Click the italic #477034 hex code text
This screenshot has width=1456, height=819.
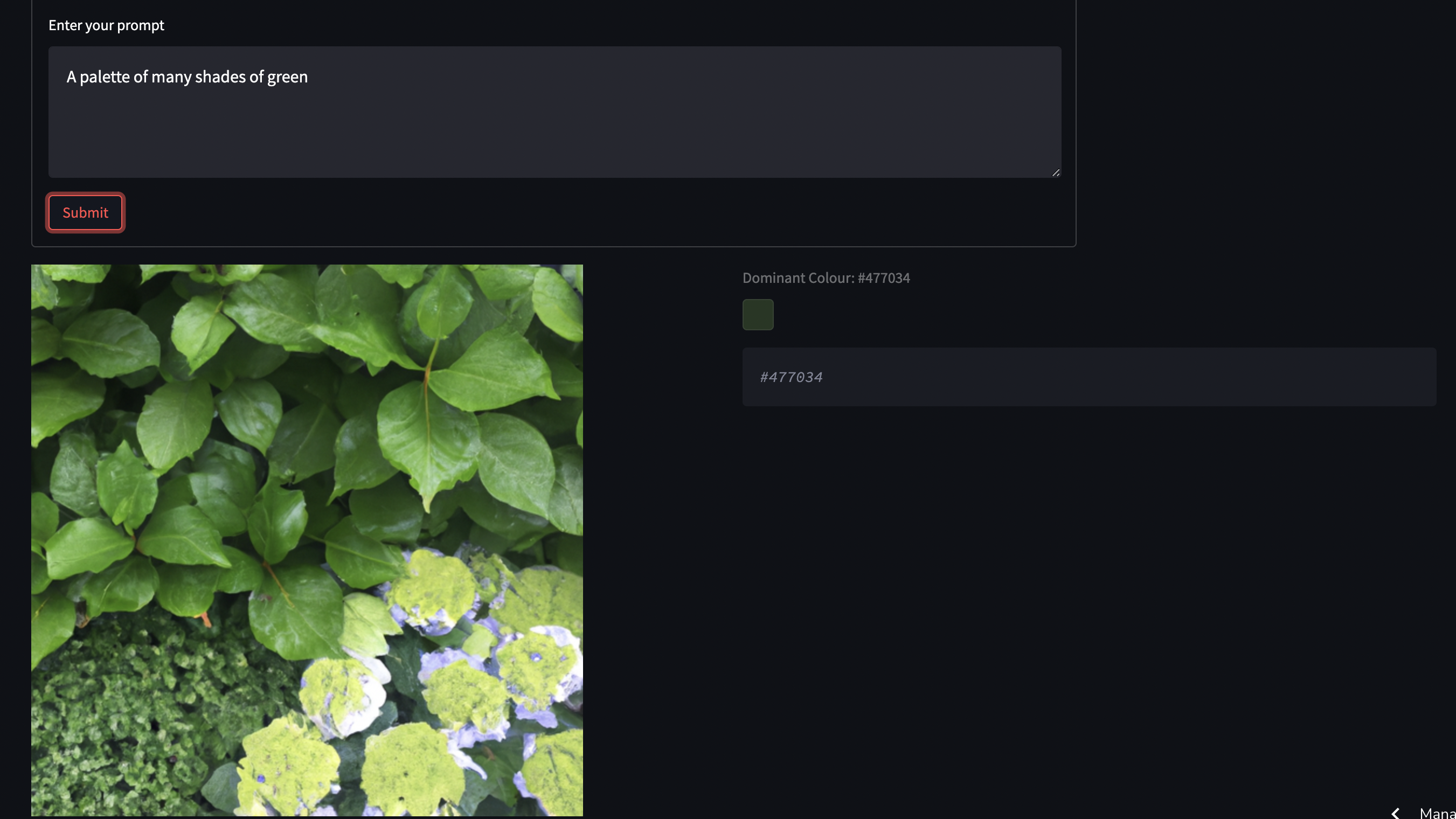[791, 377]
